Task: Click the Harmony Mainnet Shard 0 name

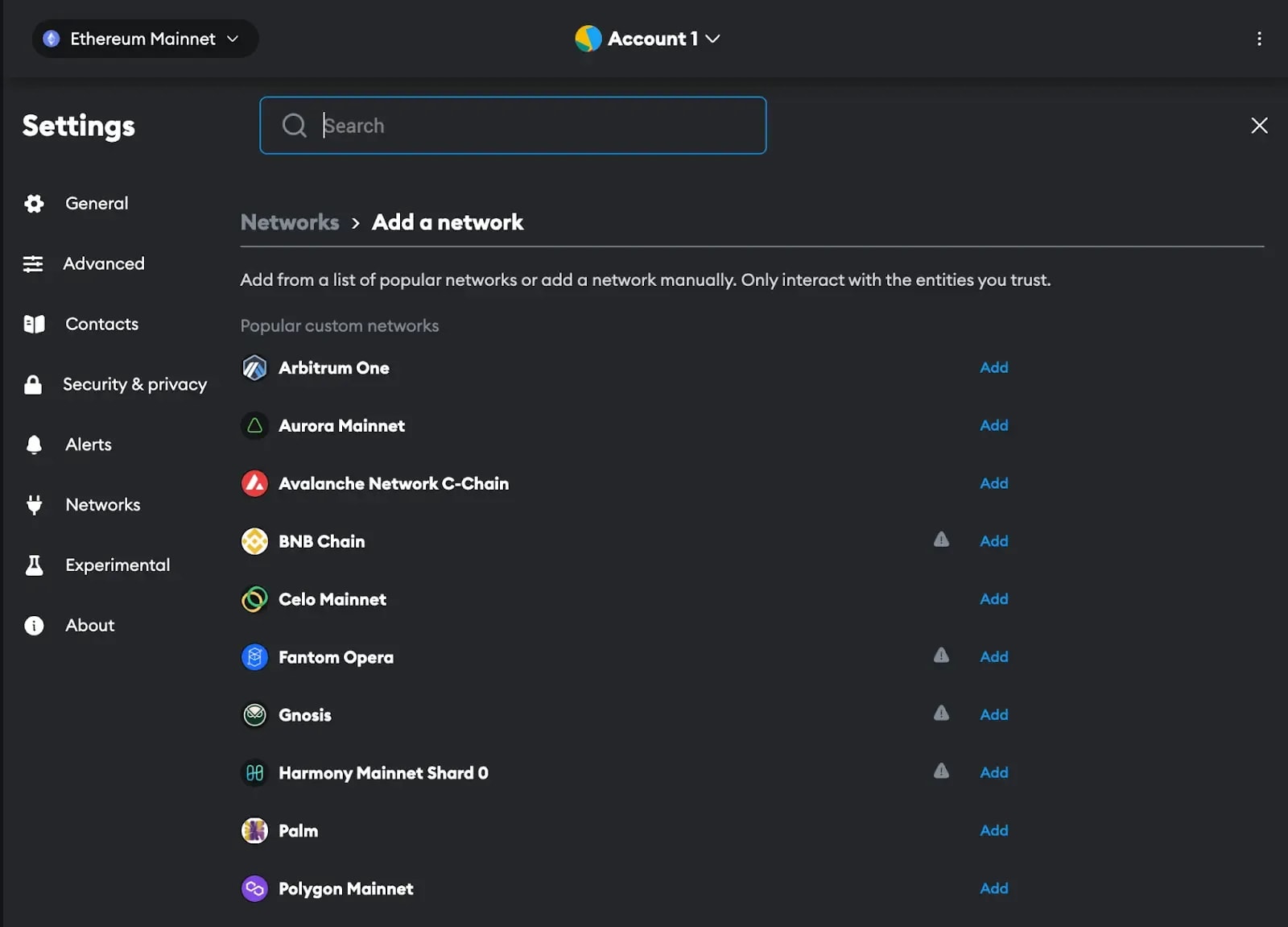Action: click(x=383, y=773)
